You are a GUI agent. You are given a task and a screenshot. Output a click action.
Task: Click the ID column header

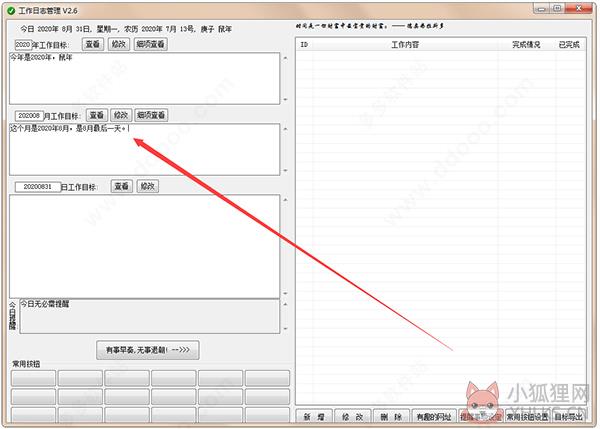(304, 45)
